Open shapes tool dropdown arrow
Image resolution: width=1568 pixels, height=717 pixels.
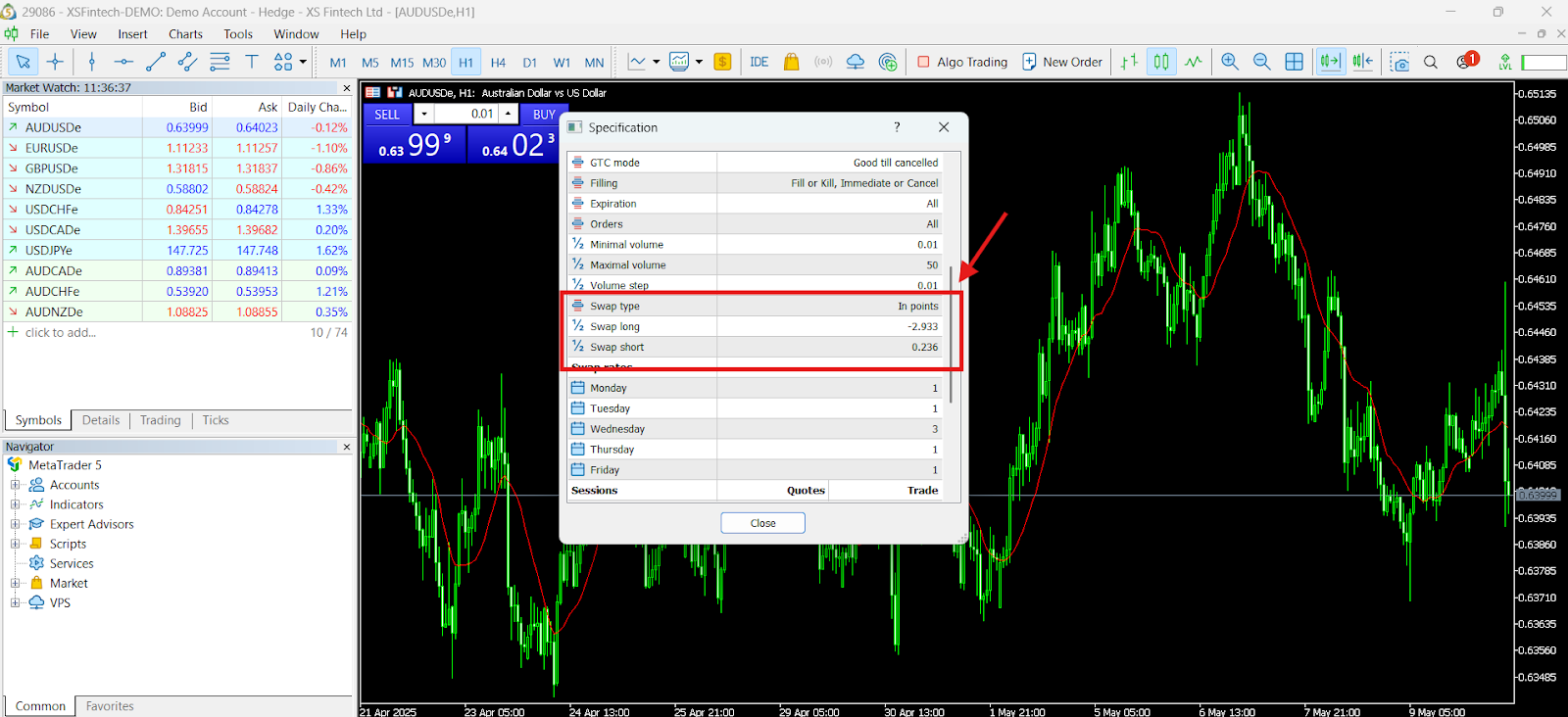tap(303, 62)
